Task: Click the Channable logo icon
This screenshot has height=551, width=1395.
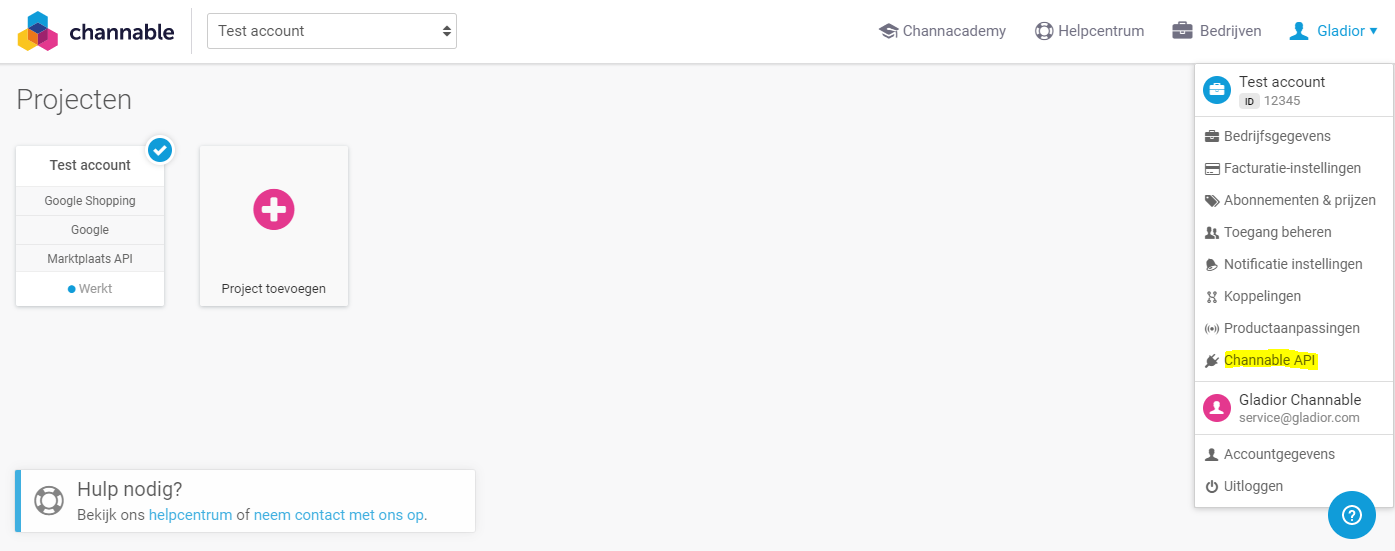Action: [38, 31]
